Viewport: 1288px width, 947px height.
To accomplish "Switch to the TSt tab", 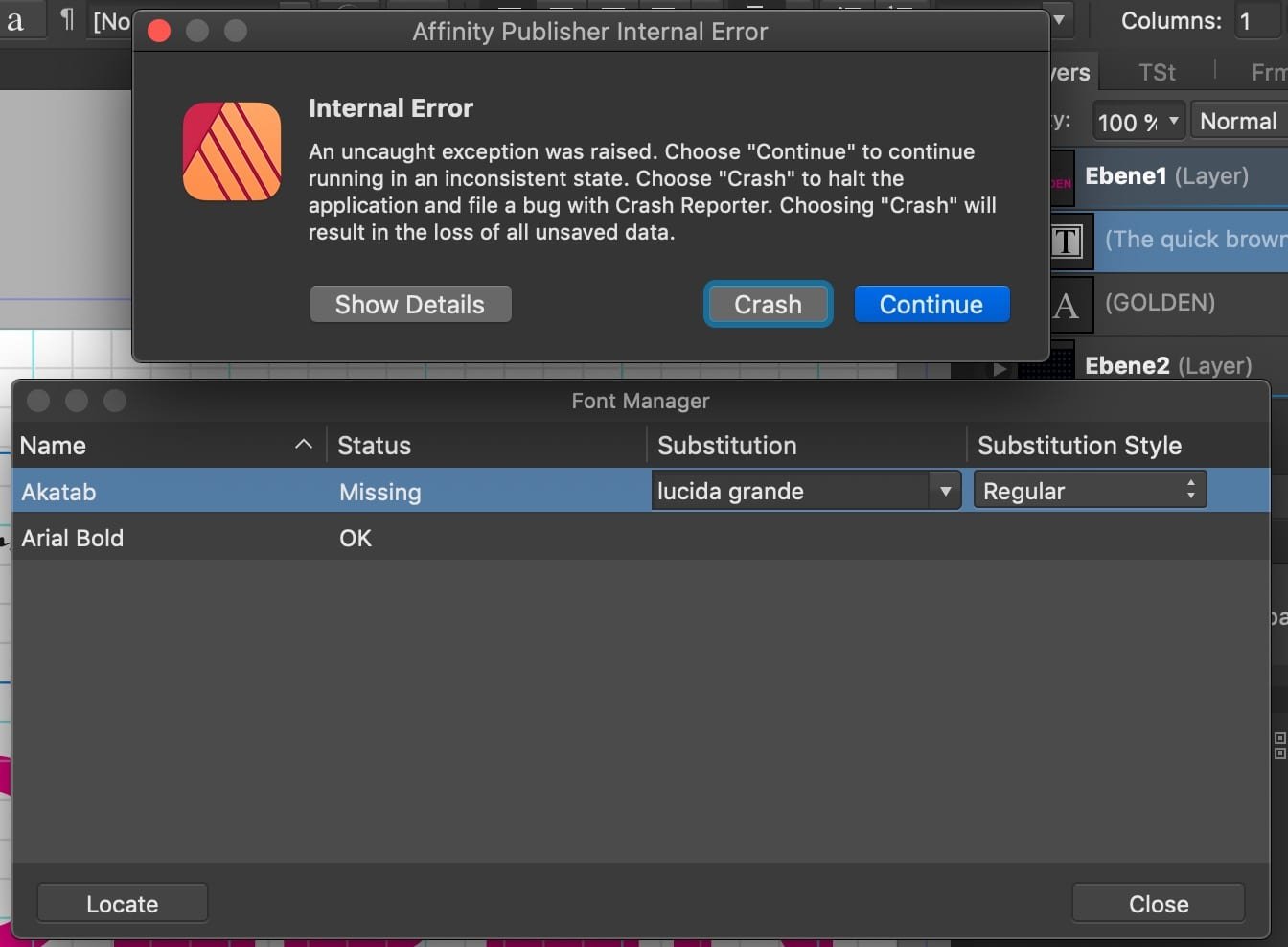I will click(x=1156, y=71).
